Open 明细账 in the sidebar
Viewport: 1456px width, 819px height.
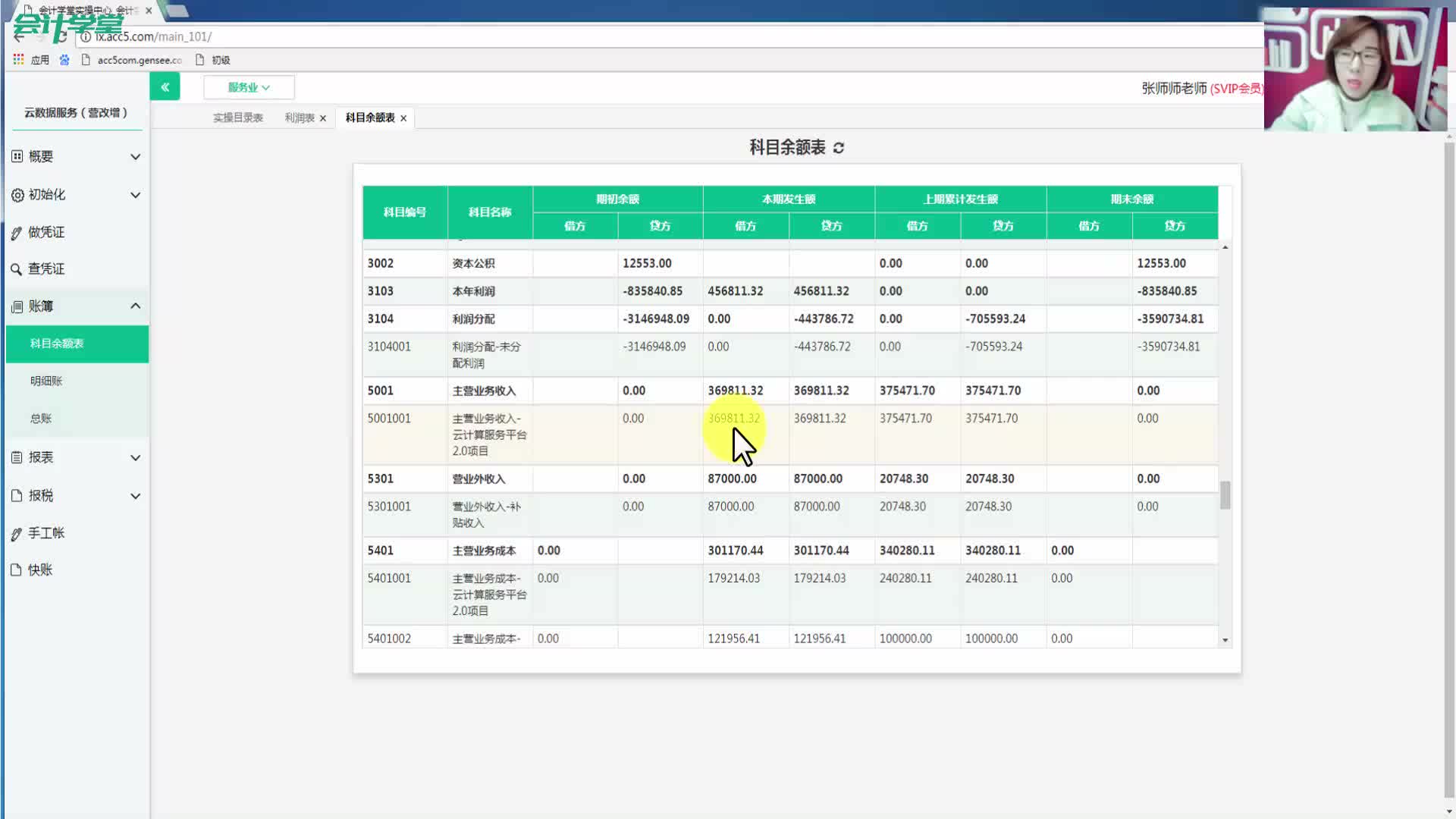pos(46,381)
